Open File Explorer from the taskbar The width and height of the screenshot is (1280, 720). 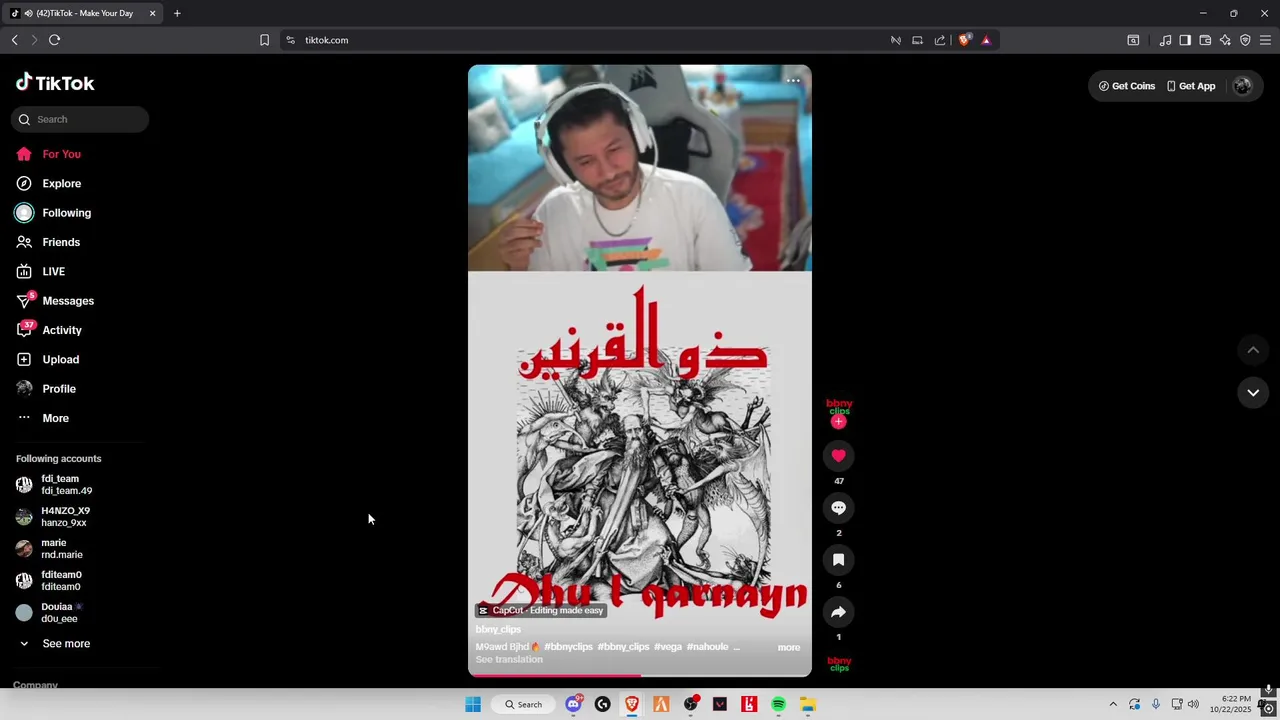807,705
